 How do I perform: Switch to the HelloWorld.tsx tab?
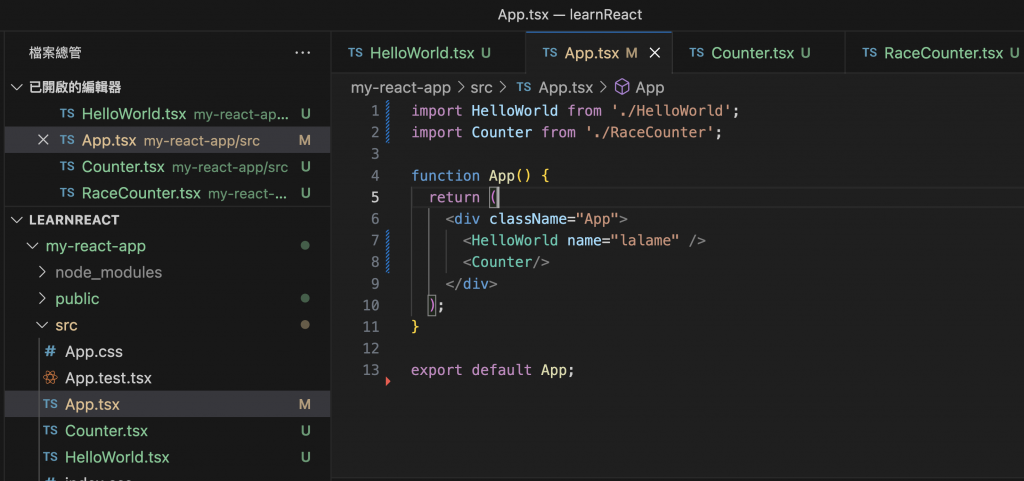[x=428, y=54]
